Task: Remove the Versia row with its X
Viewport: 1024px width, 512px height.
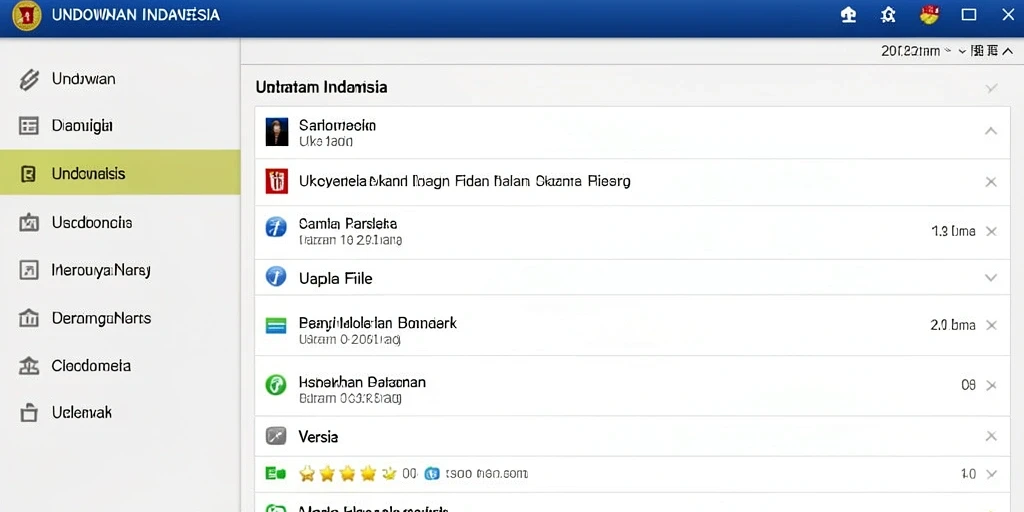Action: pyautogui.click(x=991, y=436)
